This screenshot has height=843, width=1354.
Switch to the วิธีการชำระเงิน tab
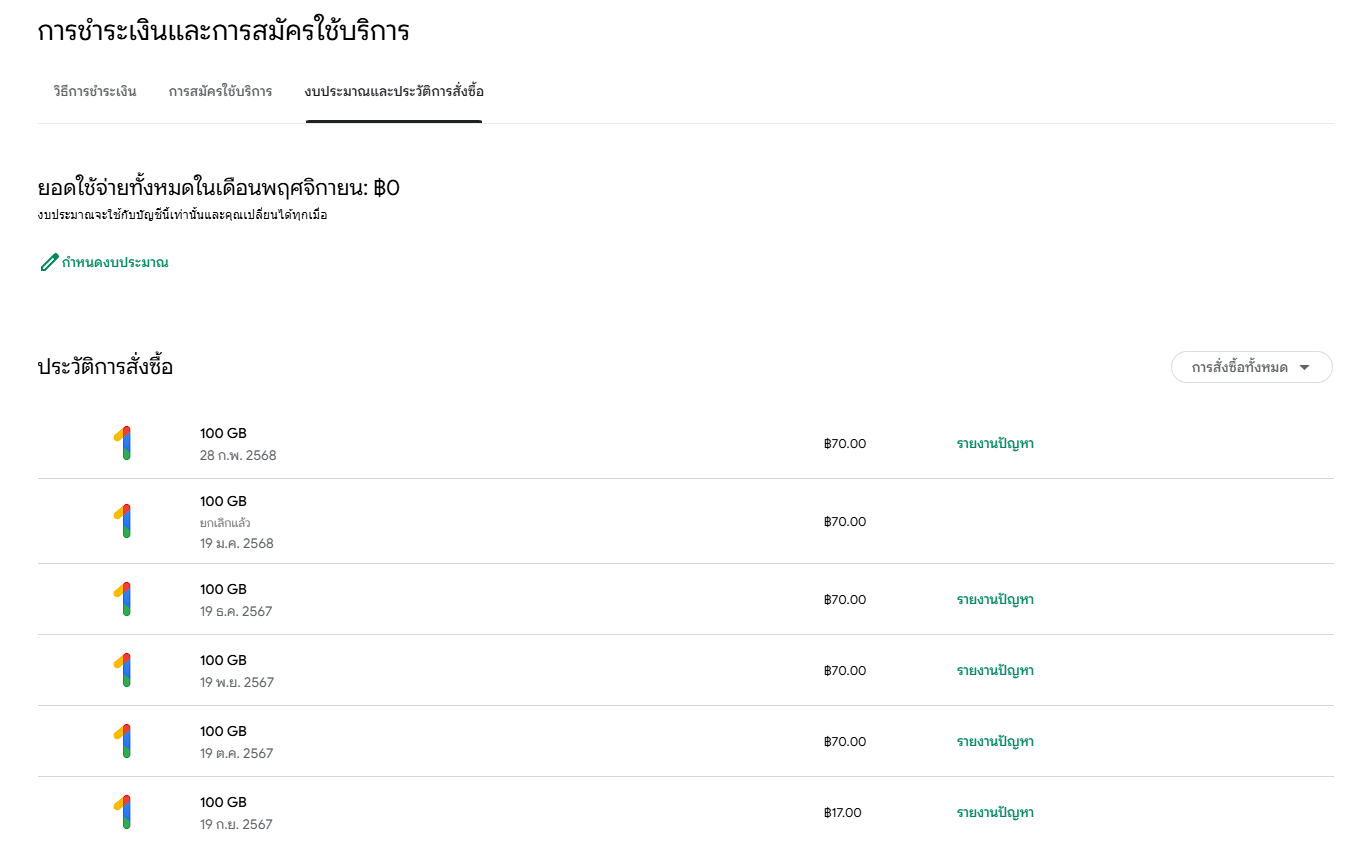(95, 92)
